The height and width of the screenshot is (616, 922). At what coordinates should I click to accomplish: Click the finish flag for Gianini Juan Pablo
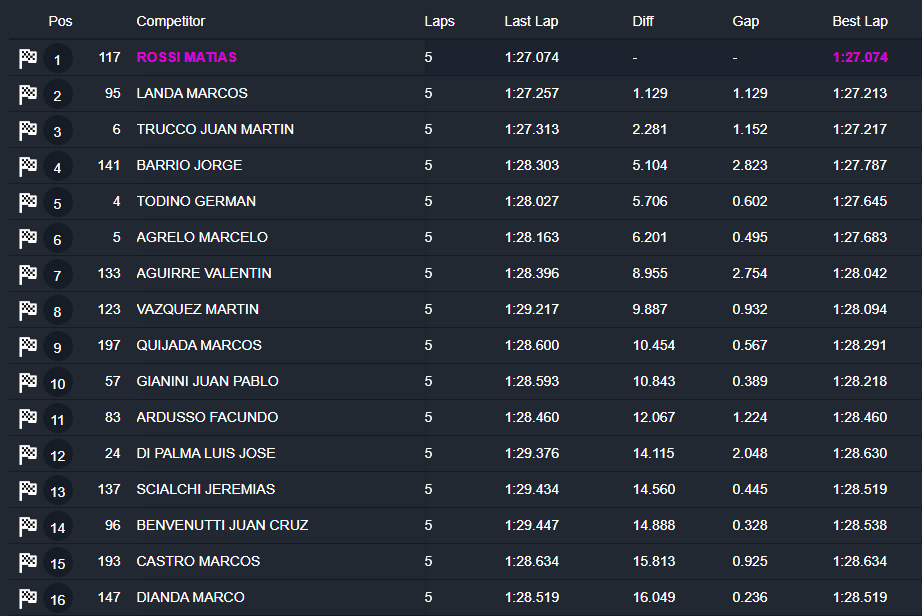28,382
